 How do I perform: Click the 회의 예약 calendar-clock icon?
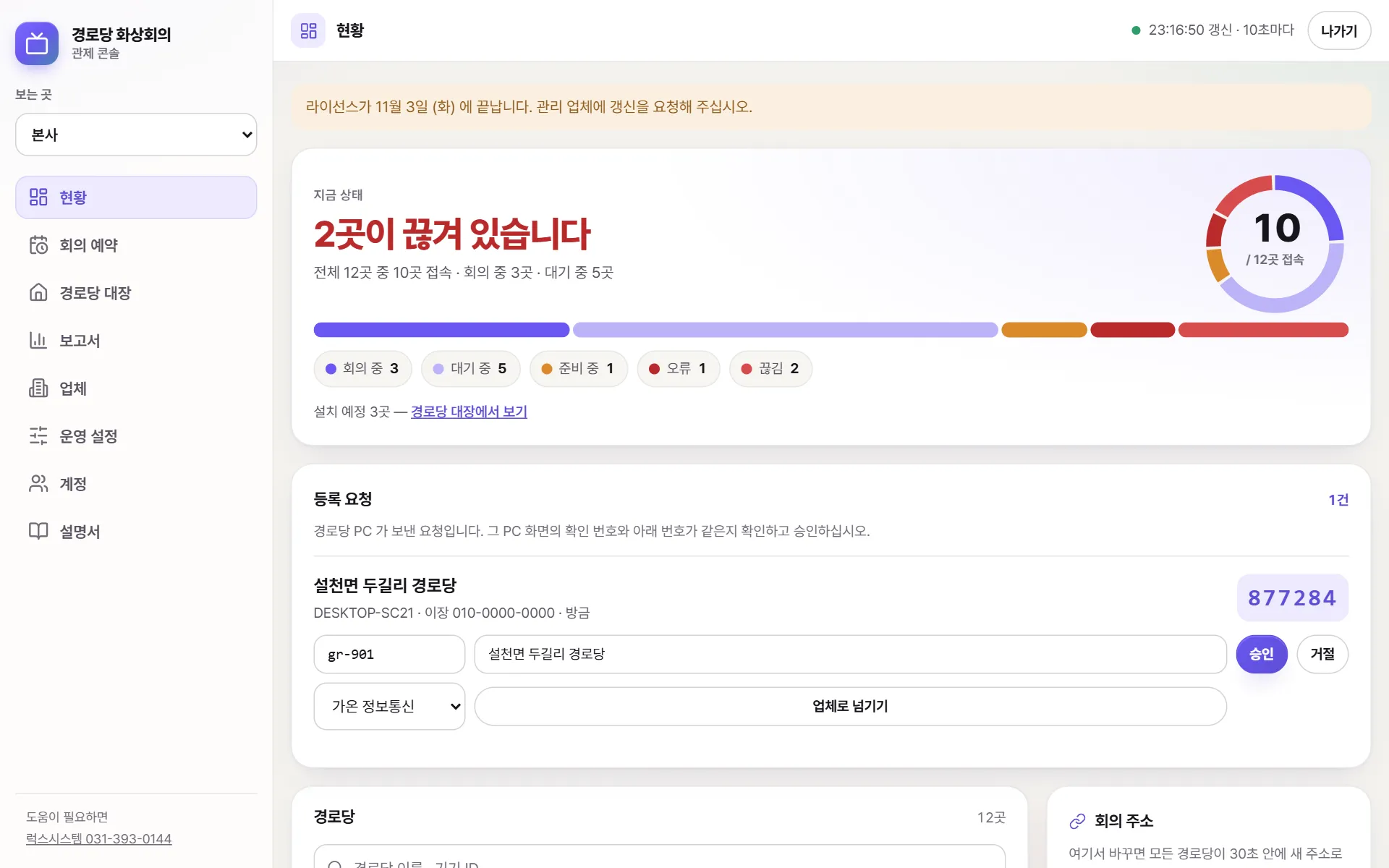click(38, 244)
